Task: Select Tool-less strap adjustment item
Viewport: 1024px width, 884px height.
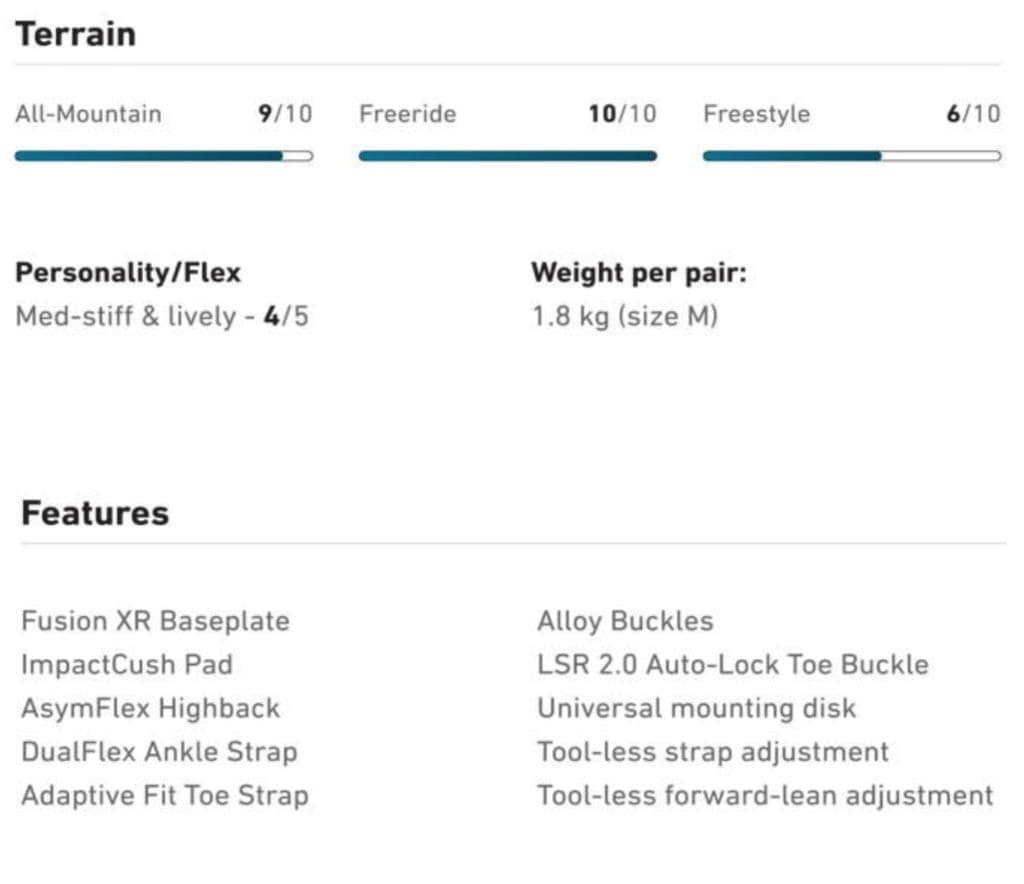Action: click(712, 752)
